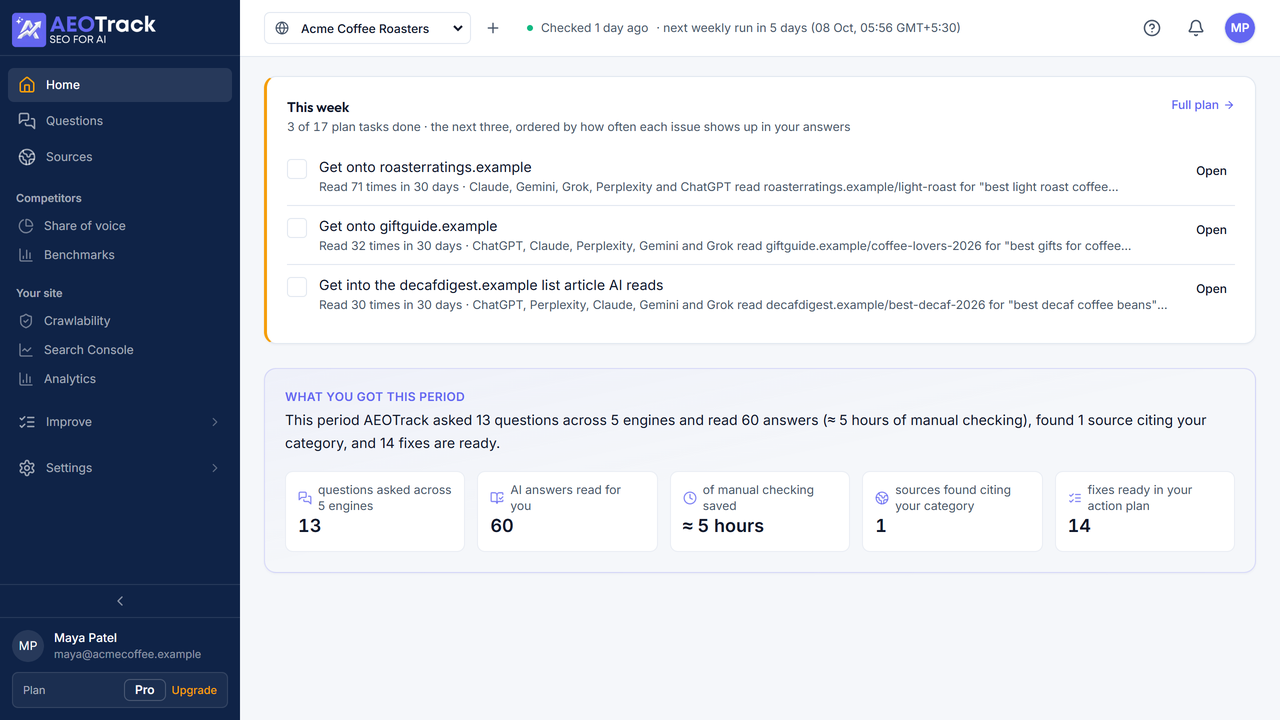Click the globe icon in site selector
1280x720 pixels.
tap(282, 28)
